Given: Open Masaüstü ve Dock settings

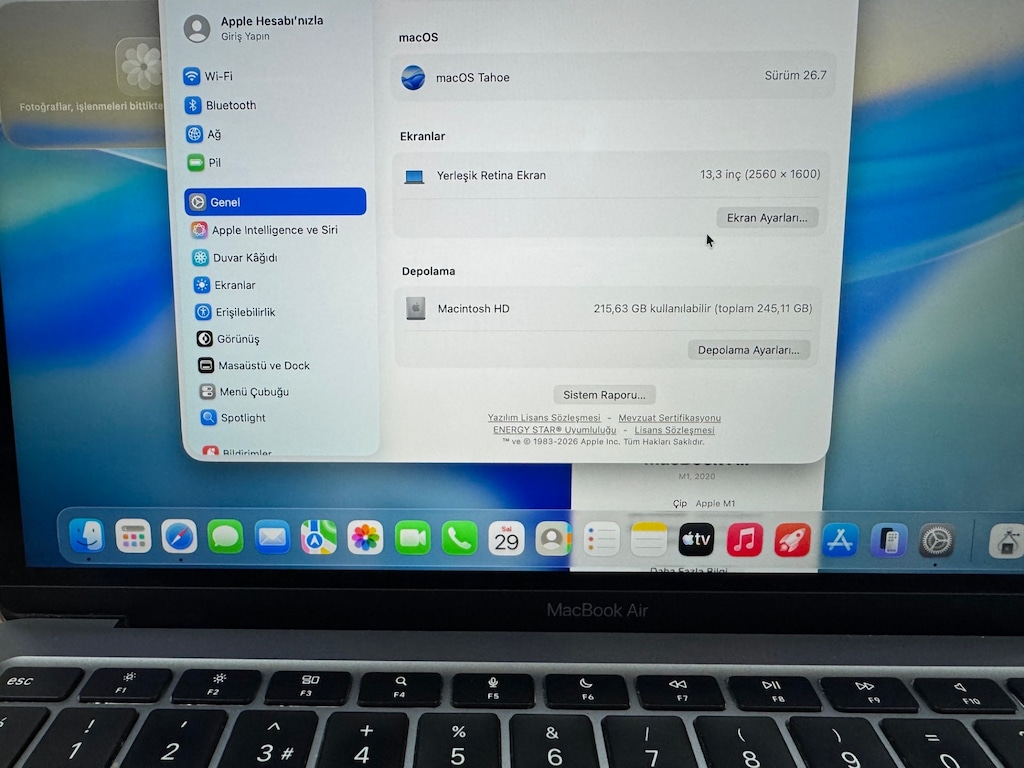Looking at the screenshot, I should 253,366.
